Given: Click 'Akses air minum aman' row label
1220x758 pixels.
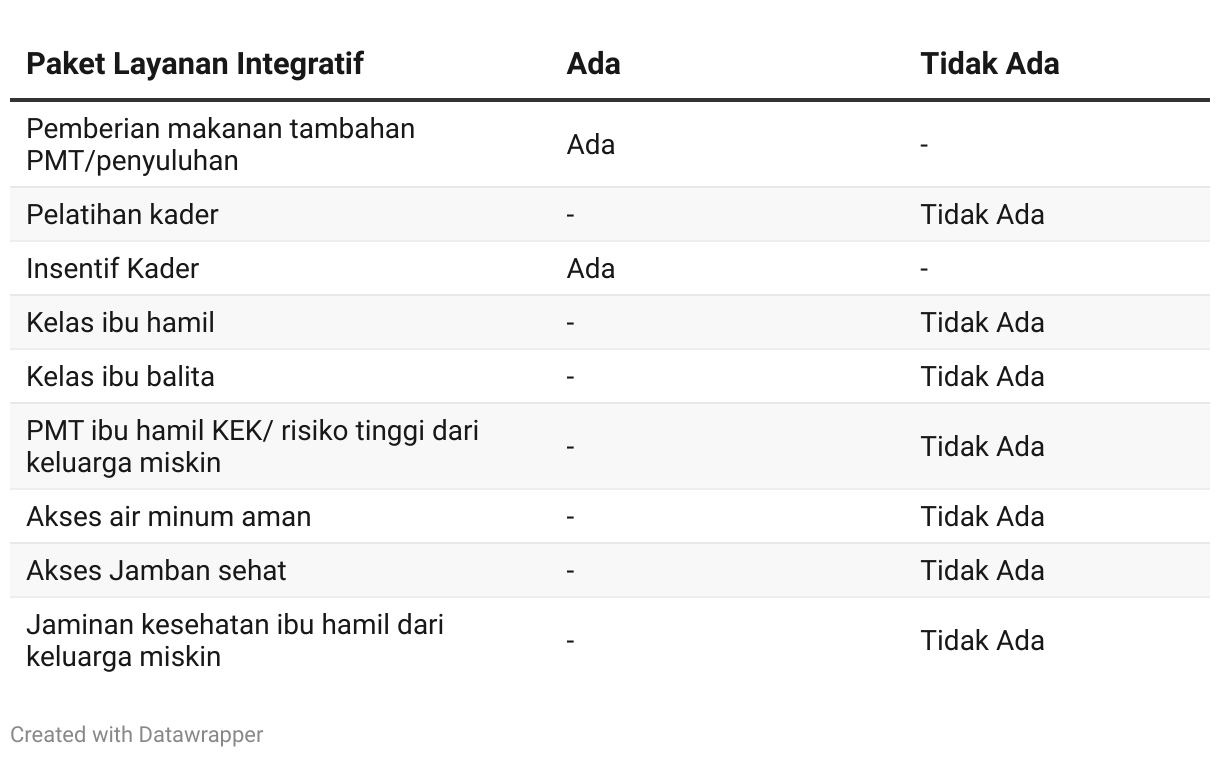Looking at the screenshot, I should pos(168,516).
